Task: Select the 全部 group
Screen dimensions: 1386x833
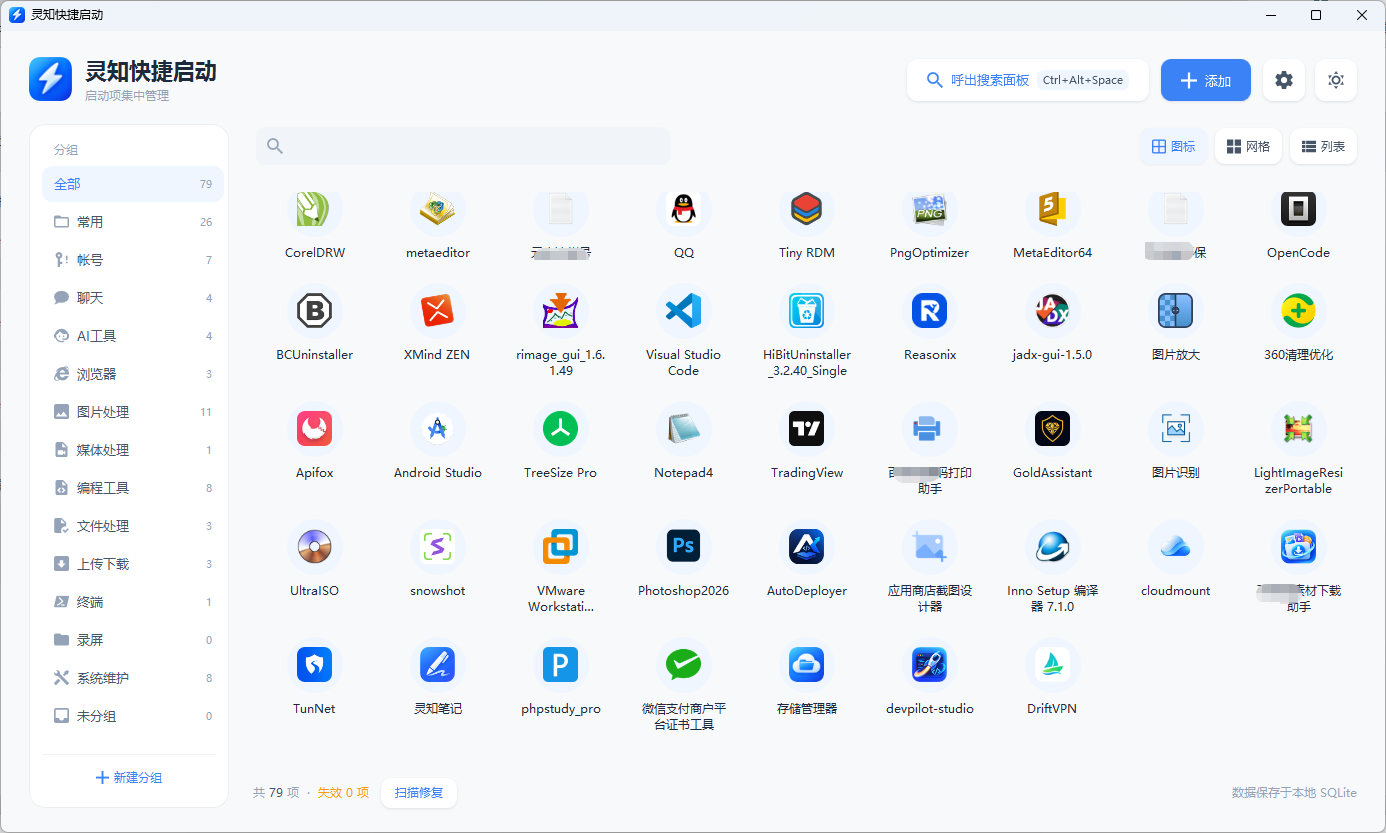Action: tap(133, 184)
